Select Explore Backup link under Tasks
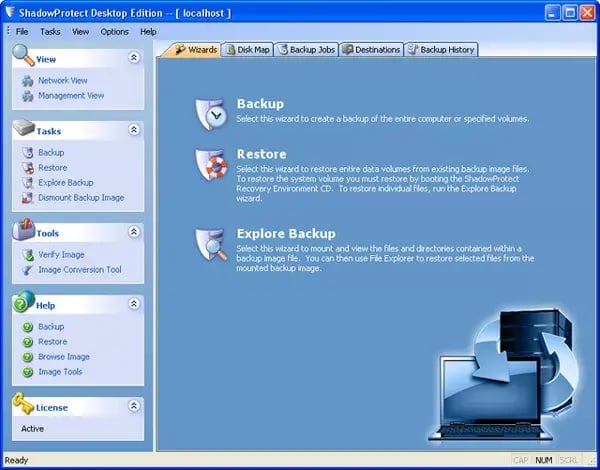Image resolution: width=600 pixels, height=470 pixels. [66, 183]
